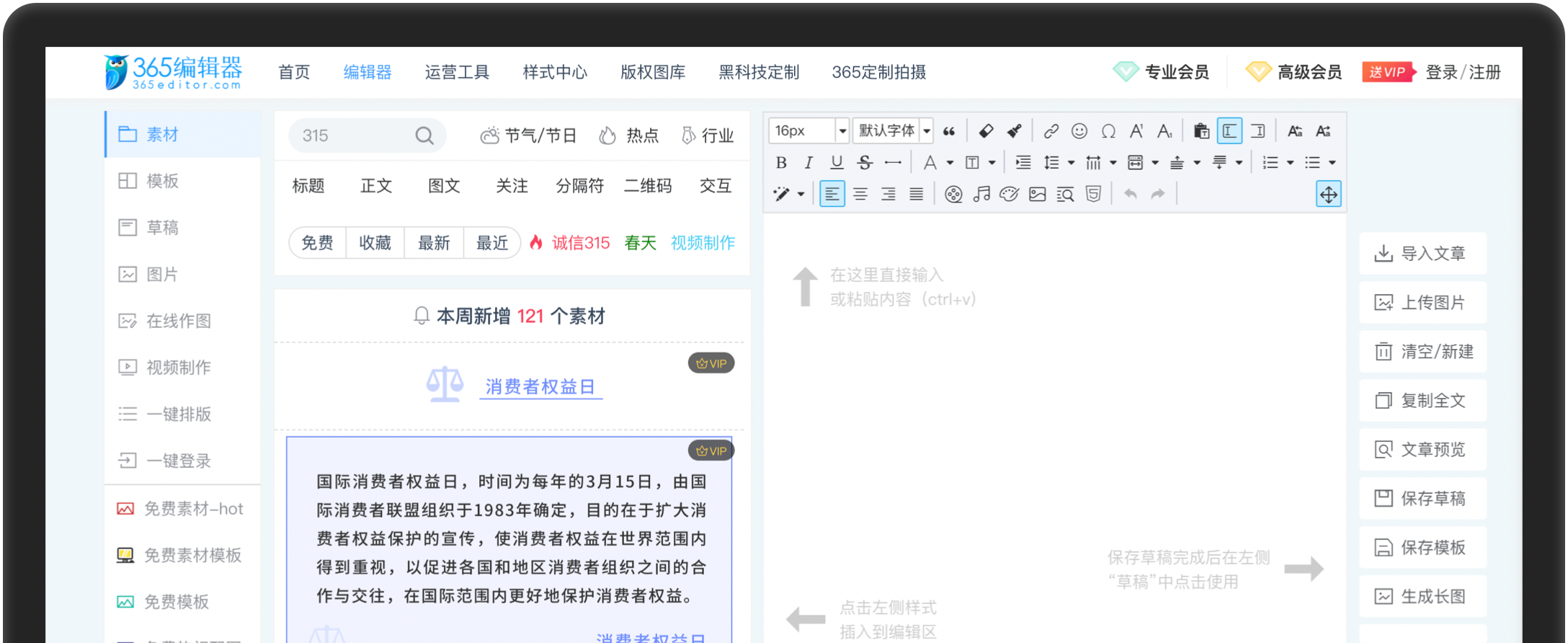The height and width of the screenshot is (643, 1568).
Task: Expand the 默认字体 font family dropdown
Action: 927,131
